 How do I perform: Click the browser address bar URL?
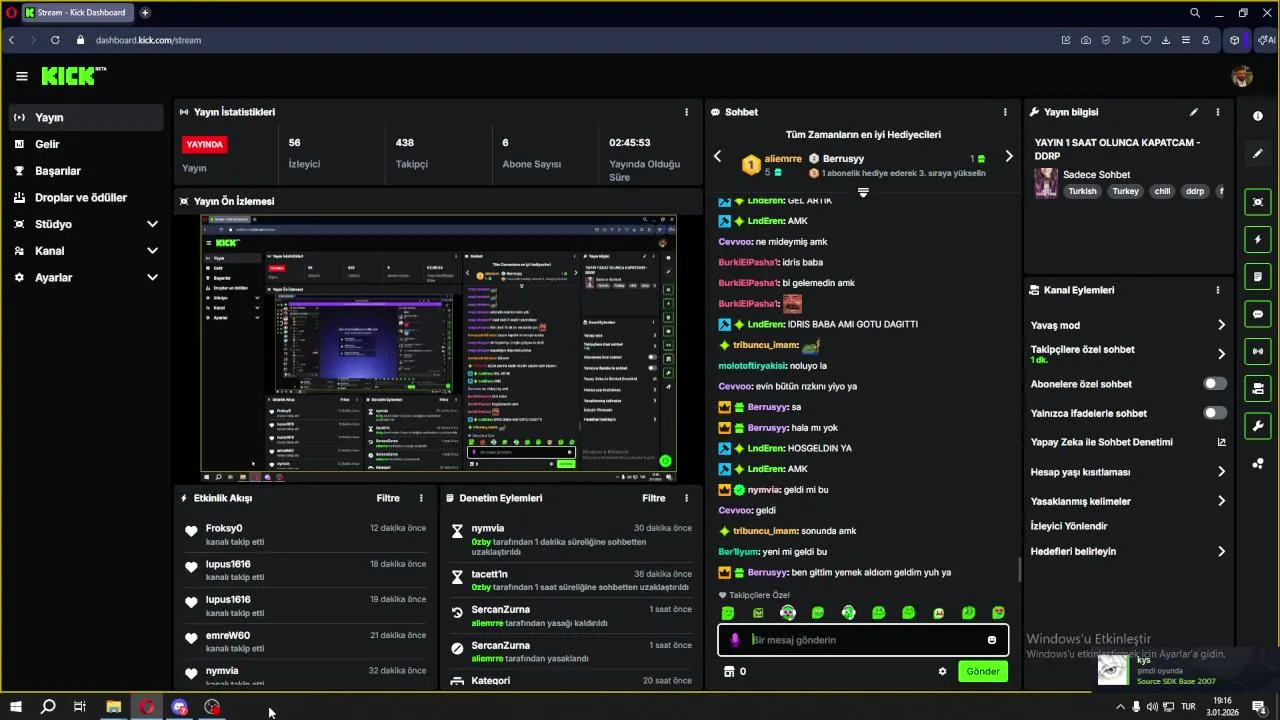[x=148, y=40]
